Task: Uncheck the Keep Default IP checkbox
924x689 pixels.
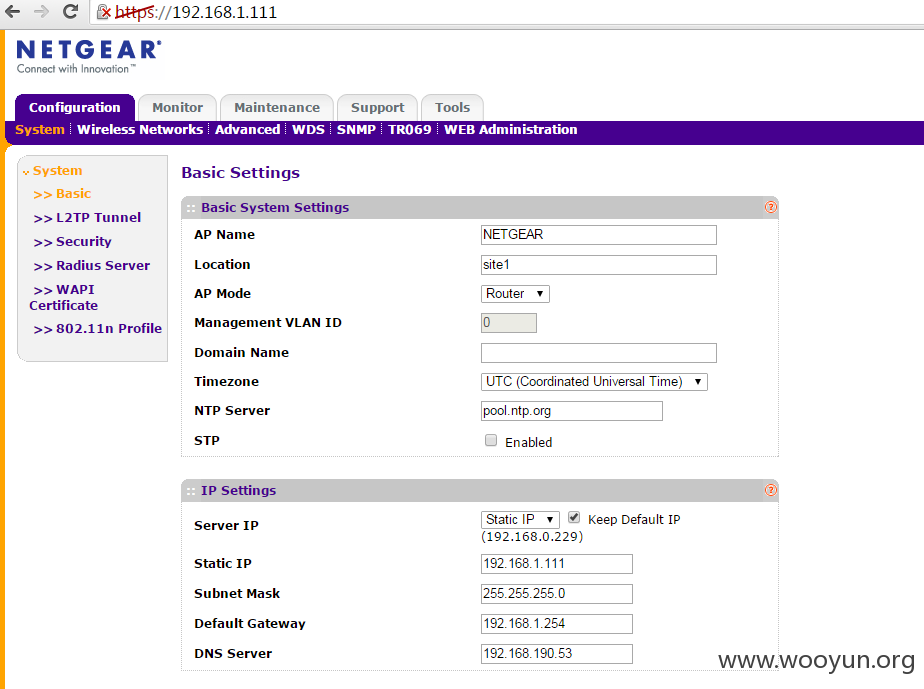Action: click(574, 517)
